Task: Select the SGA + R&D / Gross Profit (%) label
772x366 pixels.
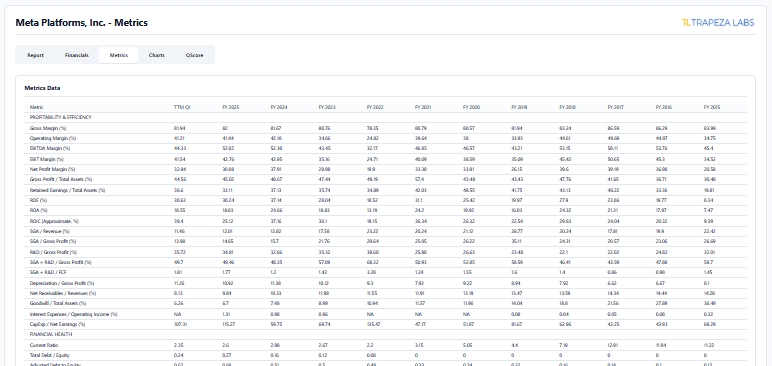Action: 61,263
